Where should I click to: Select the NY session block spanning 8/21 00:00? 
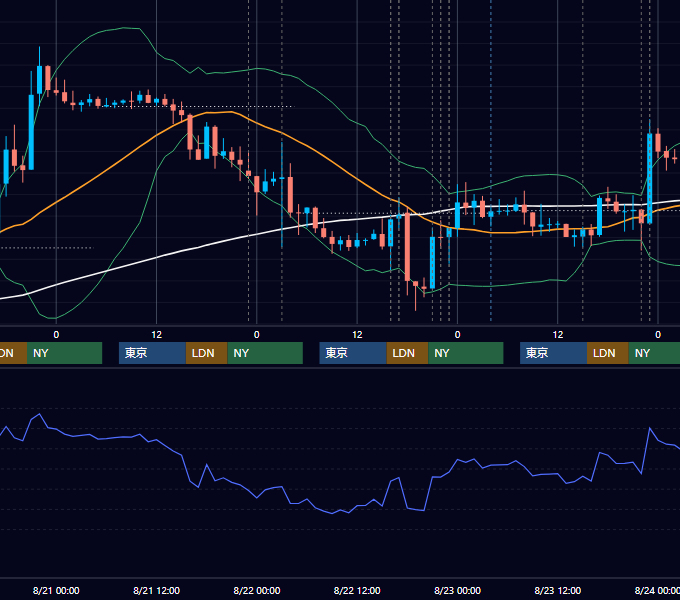(64, 353)
